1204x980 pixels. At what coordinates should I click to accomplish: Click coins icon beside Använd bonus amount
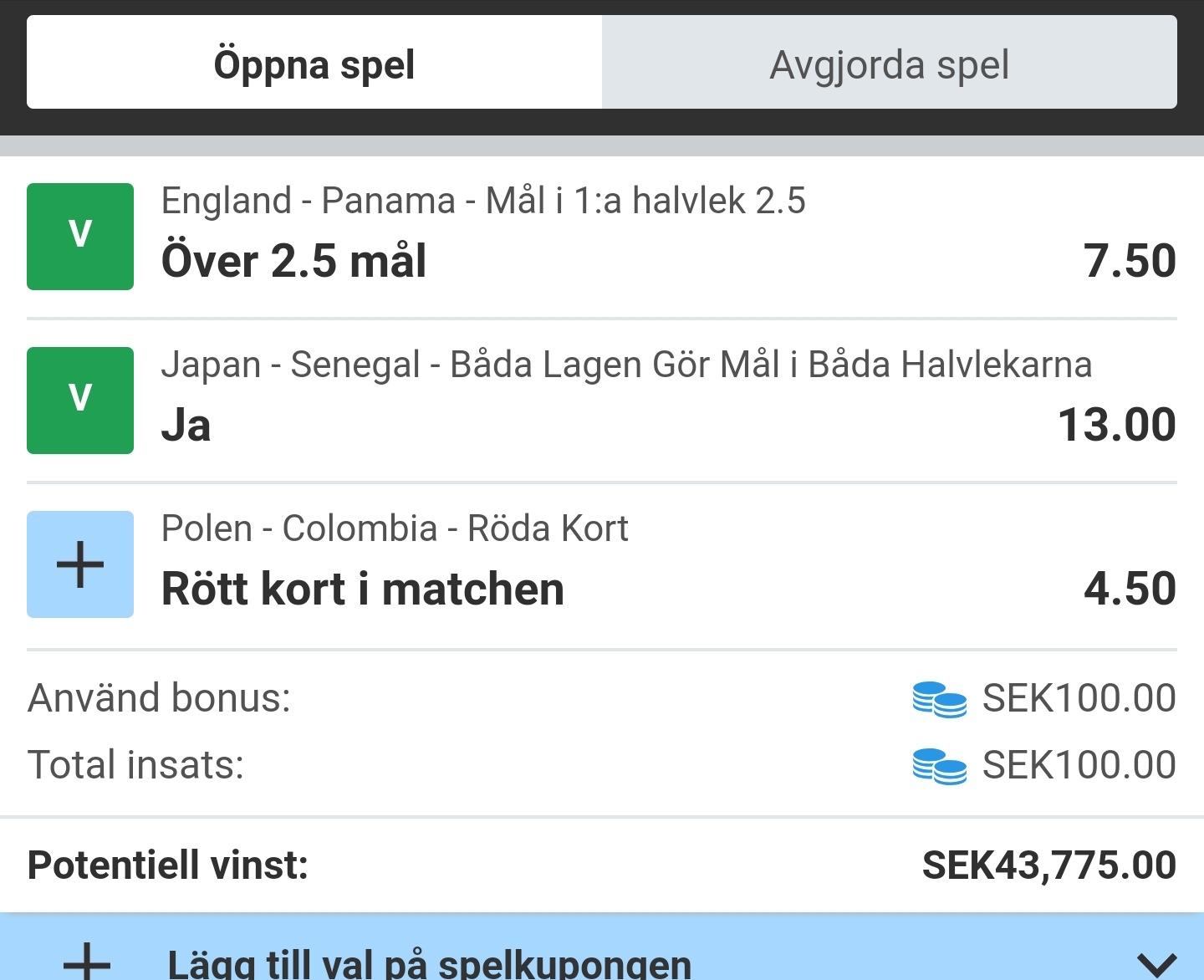pyautogui.click(x=940, y=700)
